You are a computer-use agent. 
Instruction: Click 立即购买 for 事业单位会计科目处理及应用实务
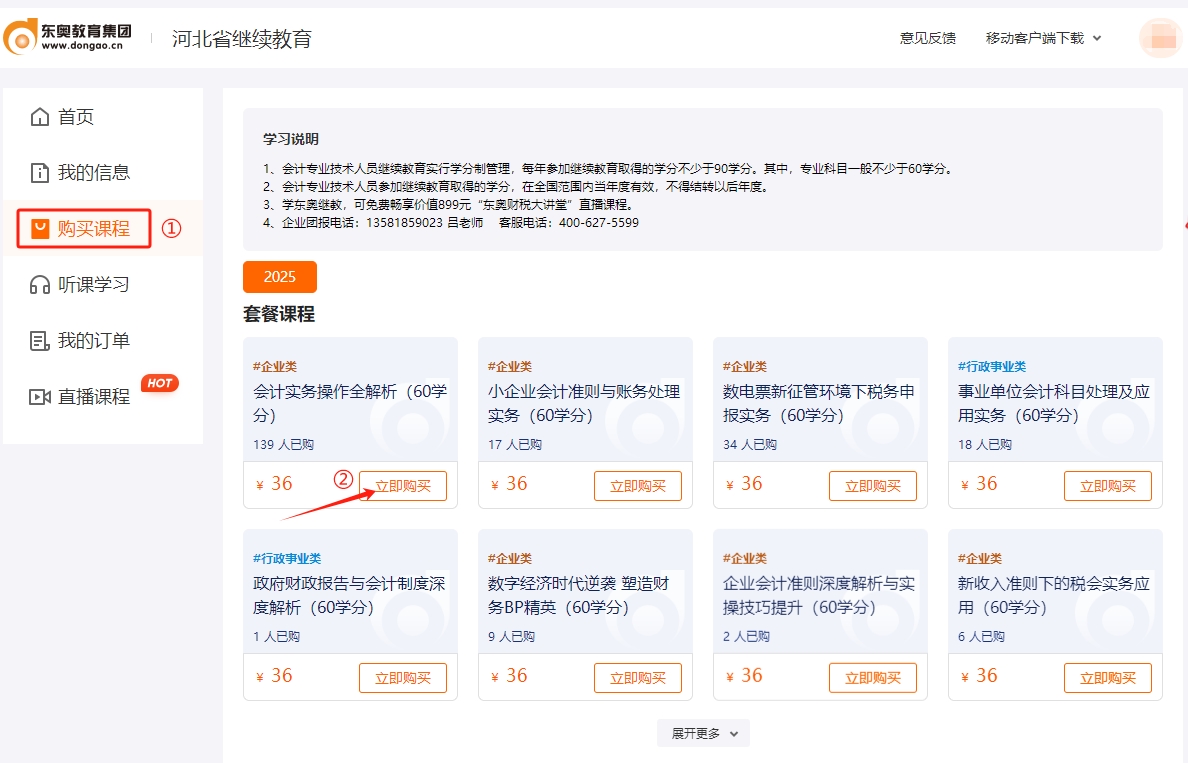coord(1108,485)
